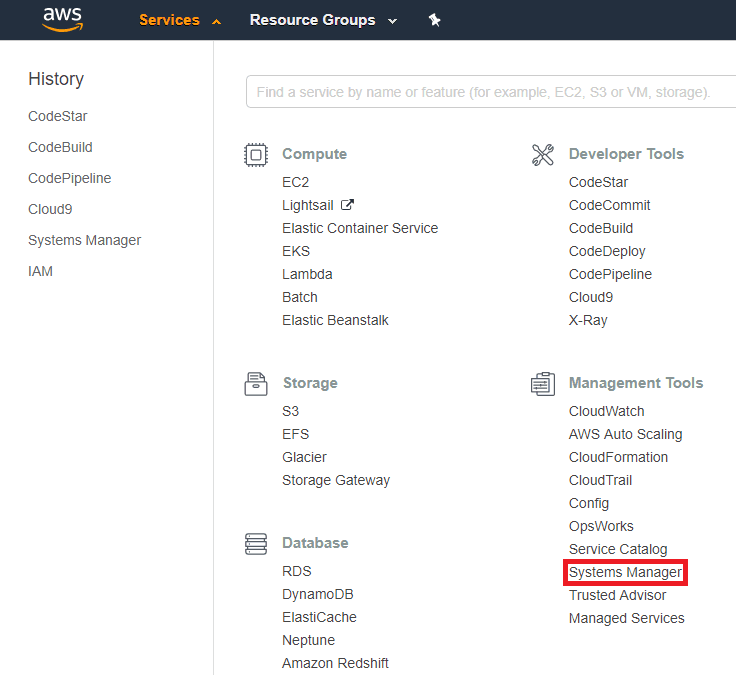Click the external link icon next to Lightsail
This screenshot has width=736, height=675.
tap(347, 205)
